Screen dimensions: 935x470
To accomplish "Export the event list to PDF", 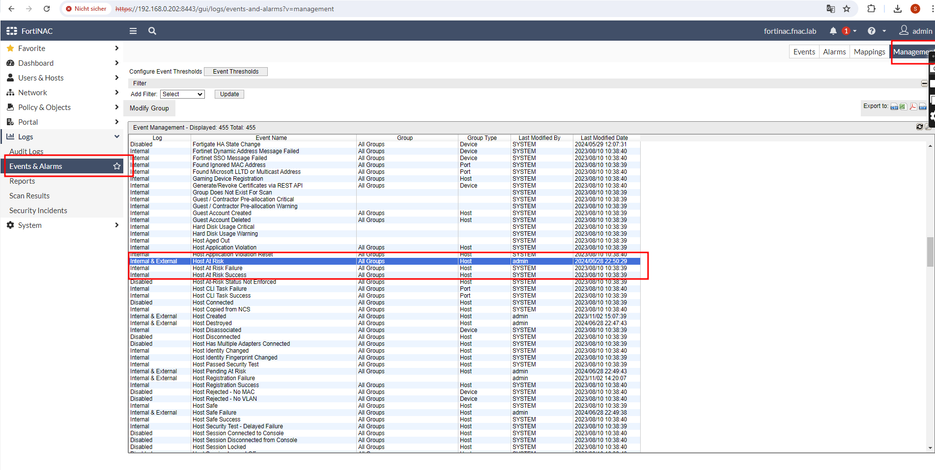I will [913, 106].
